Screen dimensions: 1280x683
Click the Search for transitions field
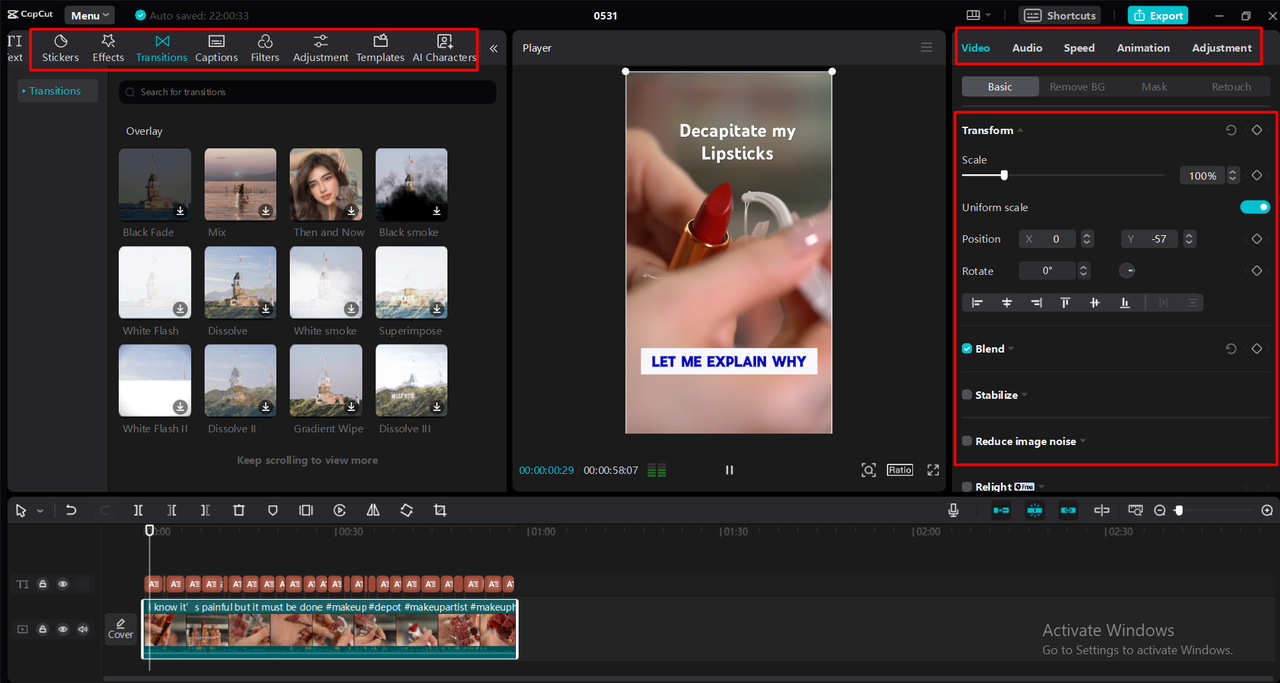[307, 92]
